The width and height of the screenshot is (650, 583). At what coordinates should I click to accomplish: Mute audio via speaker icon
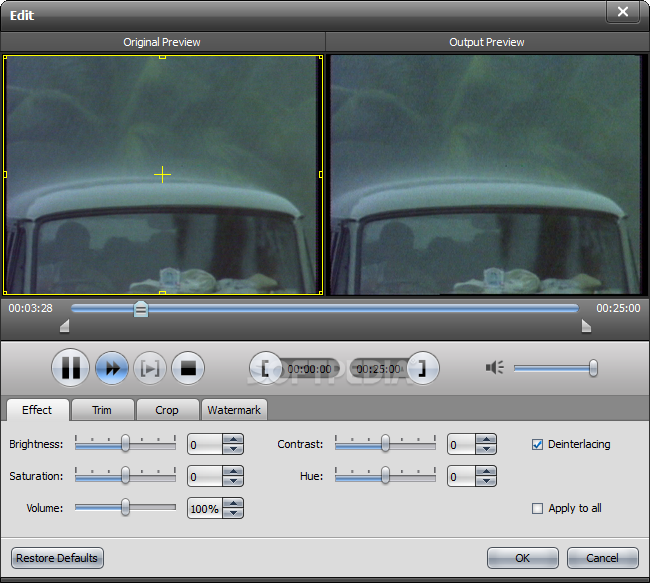tap(495, 367)
